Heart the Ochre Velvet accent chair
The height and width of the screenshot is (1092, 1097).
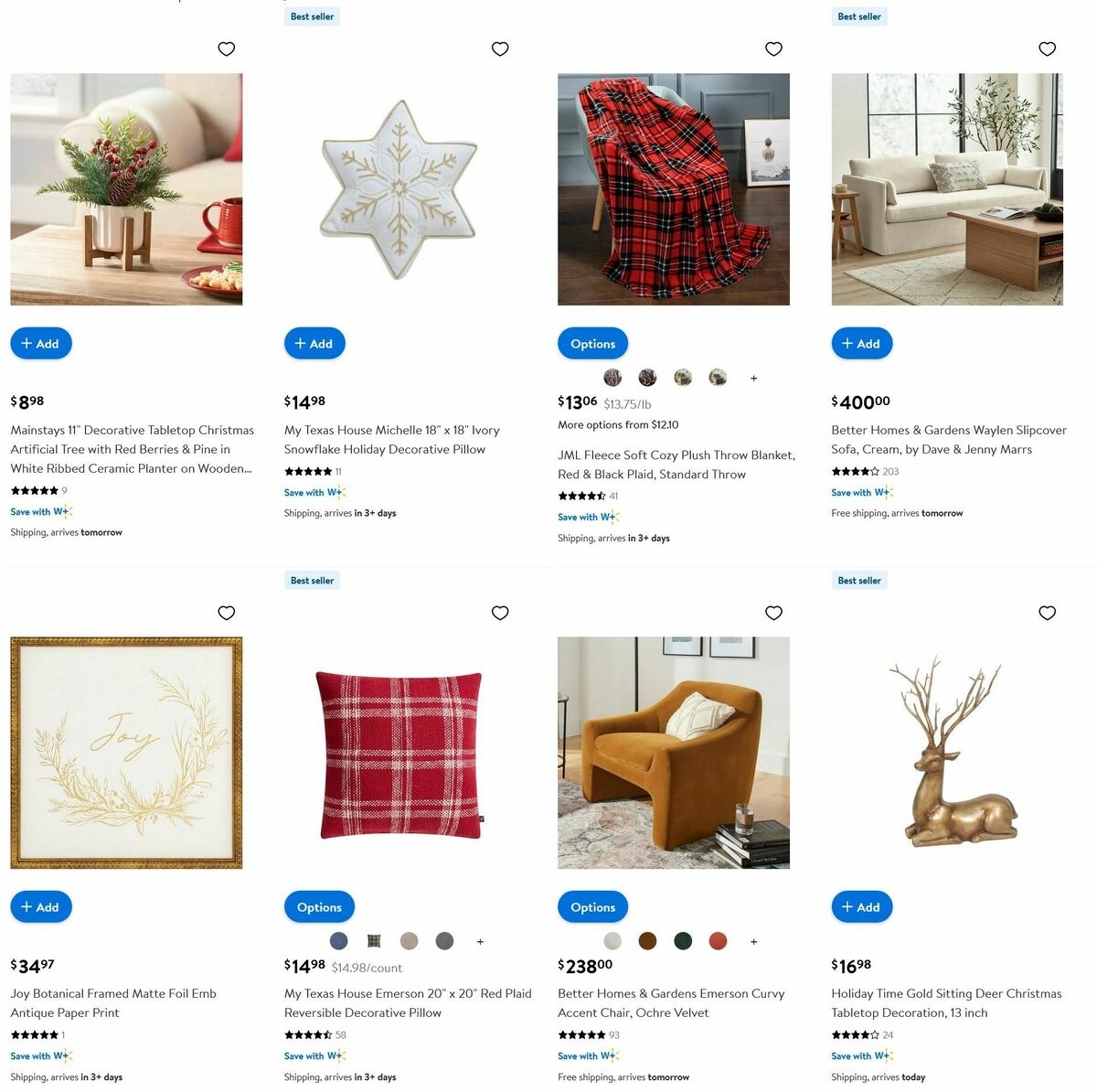tap(773, 613)
